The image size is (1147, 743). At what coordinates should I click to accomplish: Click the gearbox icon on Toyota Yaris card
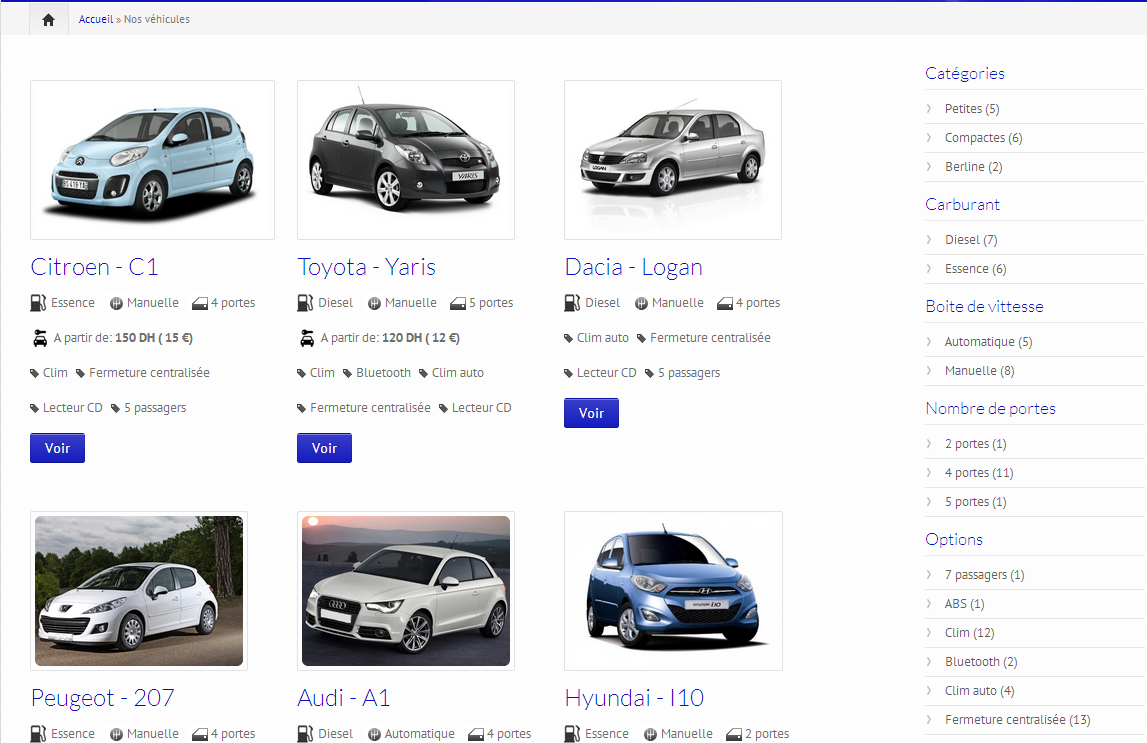[x=375, y=303]
